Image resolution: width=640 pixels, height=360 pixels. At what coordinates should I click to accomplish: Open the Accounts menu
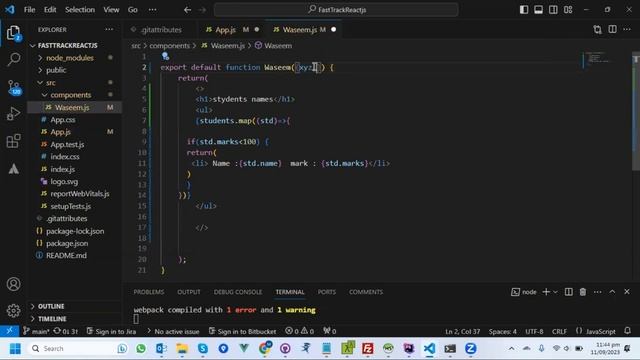click(x=13, y=284)
